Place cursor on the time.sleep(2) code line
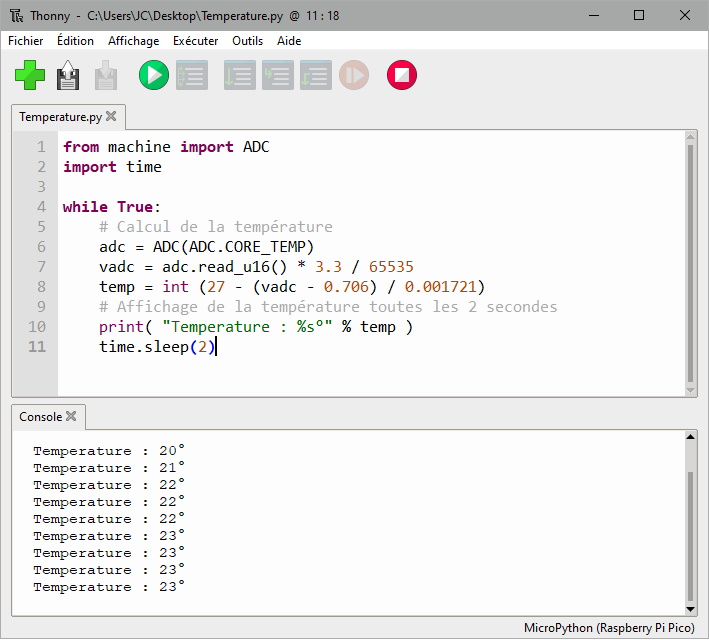 pos(156,347)
